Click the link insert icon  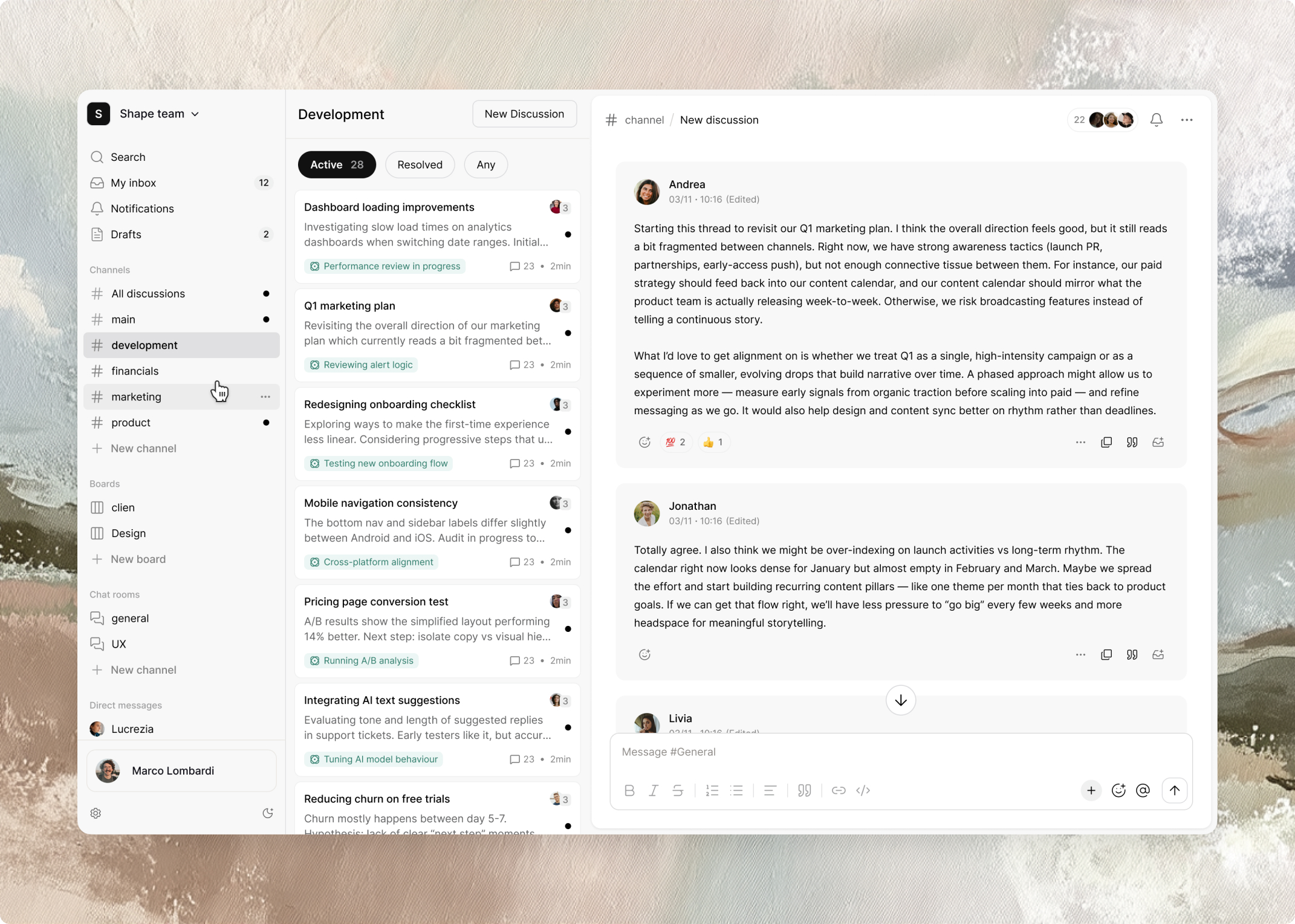tap(839, 790)
